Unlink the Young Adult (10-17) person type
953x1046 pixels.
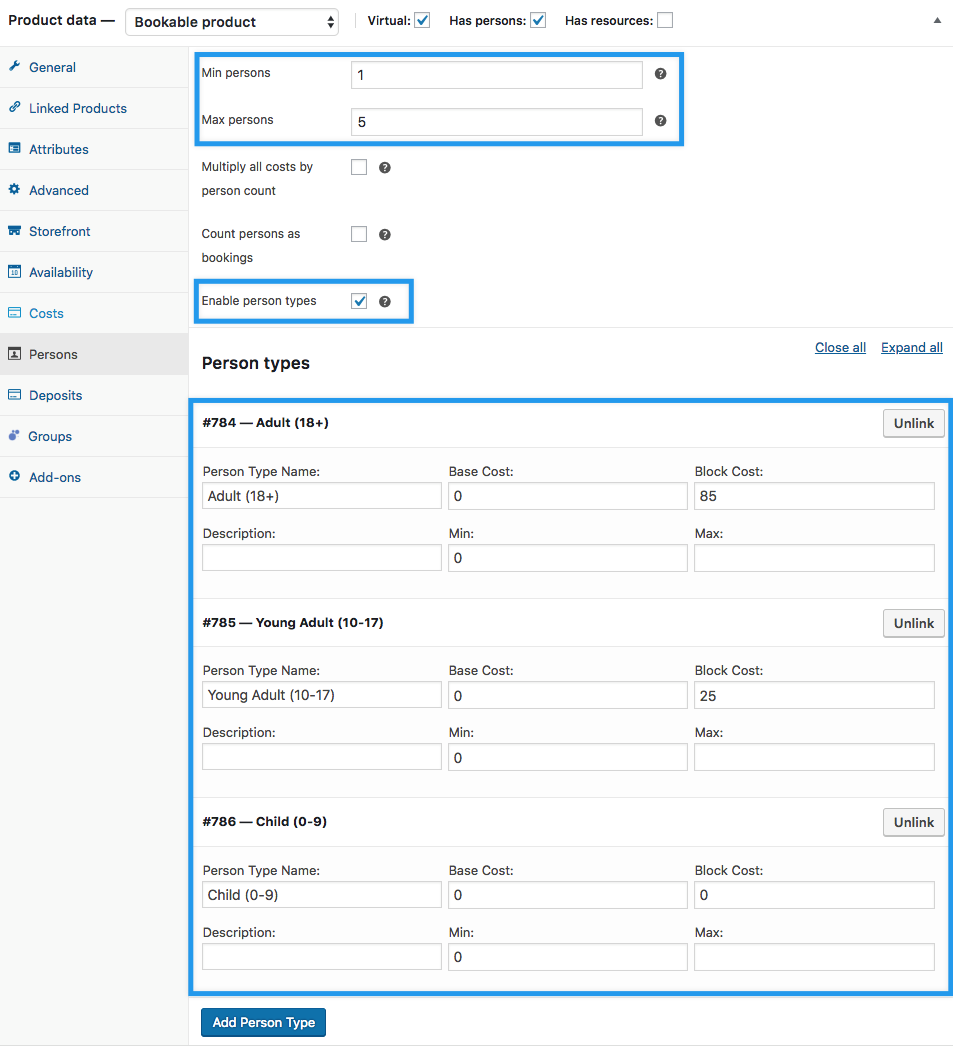point(913,623)
